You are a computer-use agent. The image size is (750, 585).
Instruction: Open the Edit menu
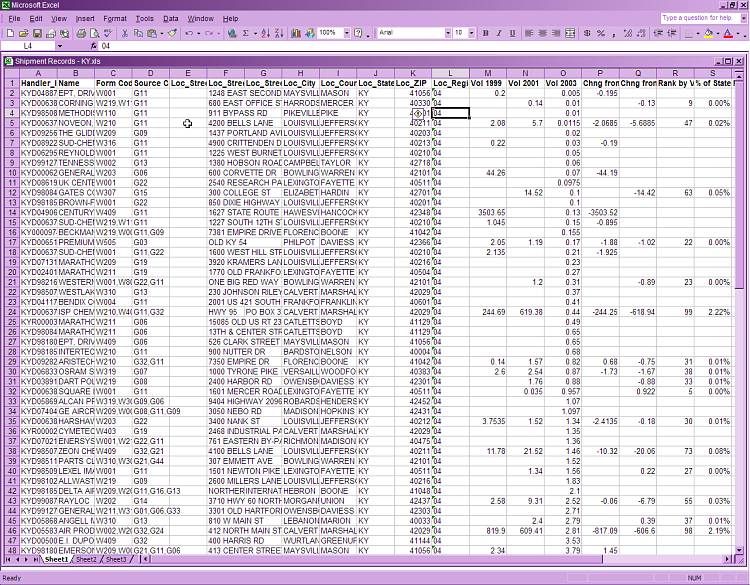click(36, 19)
